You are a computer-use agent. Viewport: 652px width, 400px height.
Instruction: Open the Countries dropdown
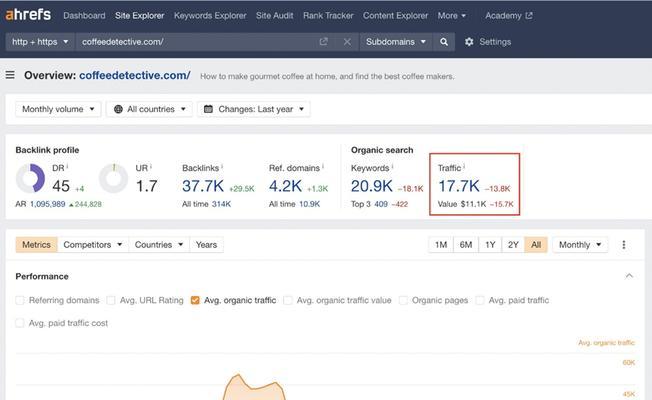159,244
